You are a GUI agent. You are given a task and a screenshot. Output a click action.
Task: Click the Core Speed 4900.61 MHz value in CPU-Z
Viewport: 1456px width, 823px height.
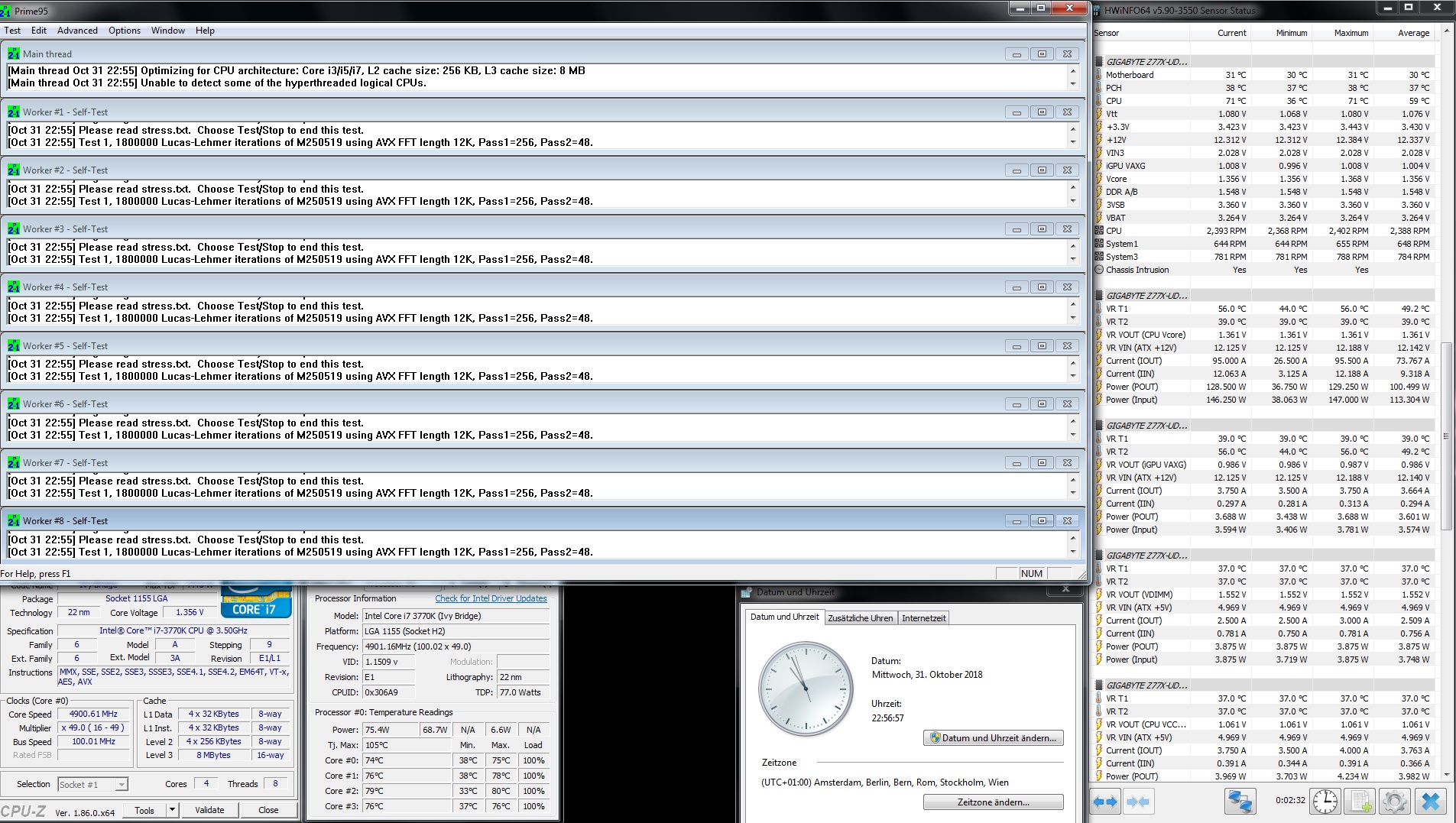(x=93, y=714)
